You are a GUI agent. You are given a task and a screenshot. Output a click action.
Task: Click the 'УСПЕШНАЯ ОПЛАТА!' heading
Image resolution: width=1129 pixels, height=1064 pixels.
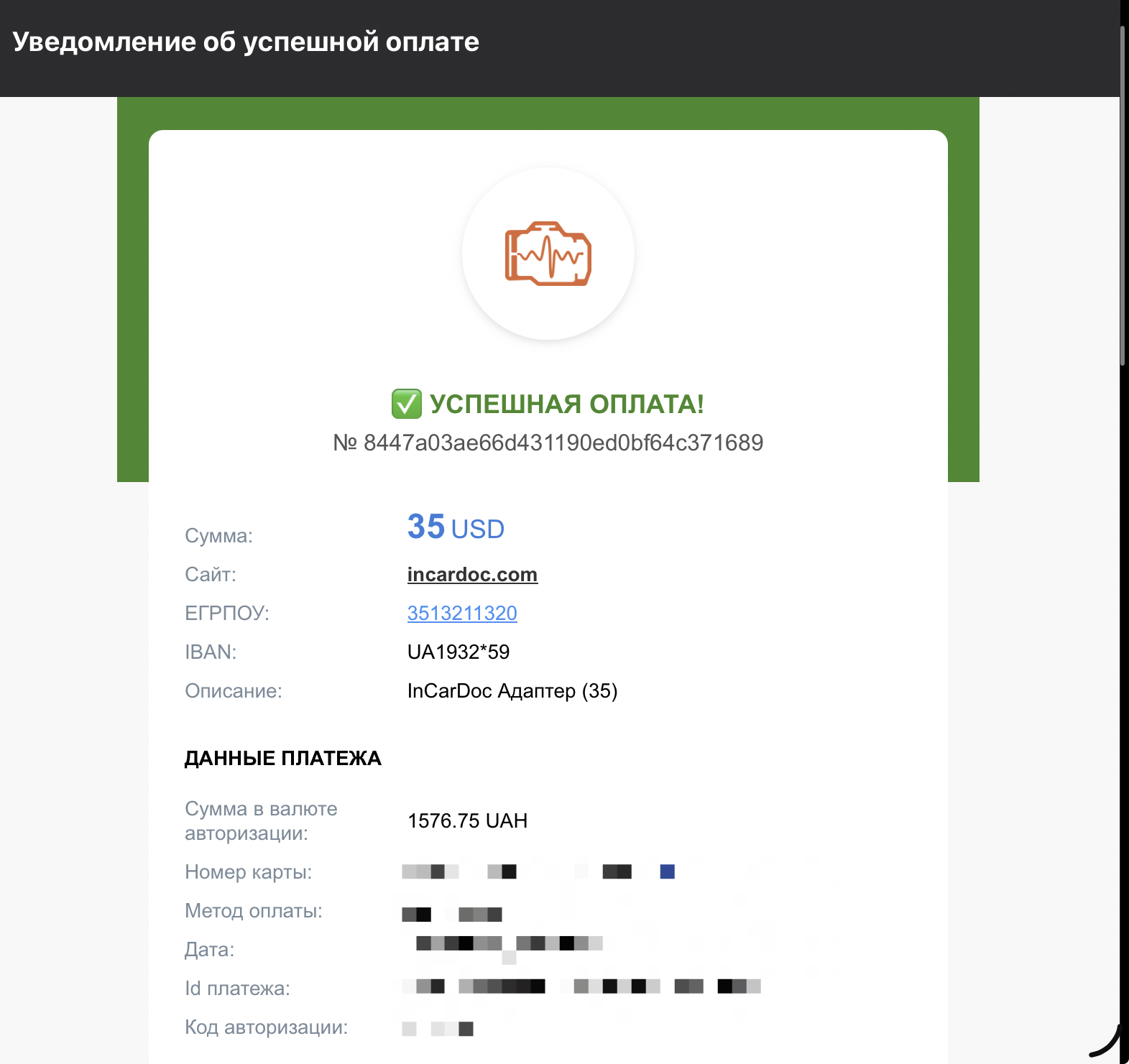(567, 404)
